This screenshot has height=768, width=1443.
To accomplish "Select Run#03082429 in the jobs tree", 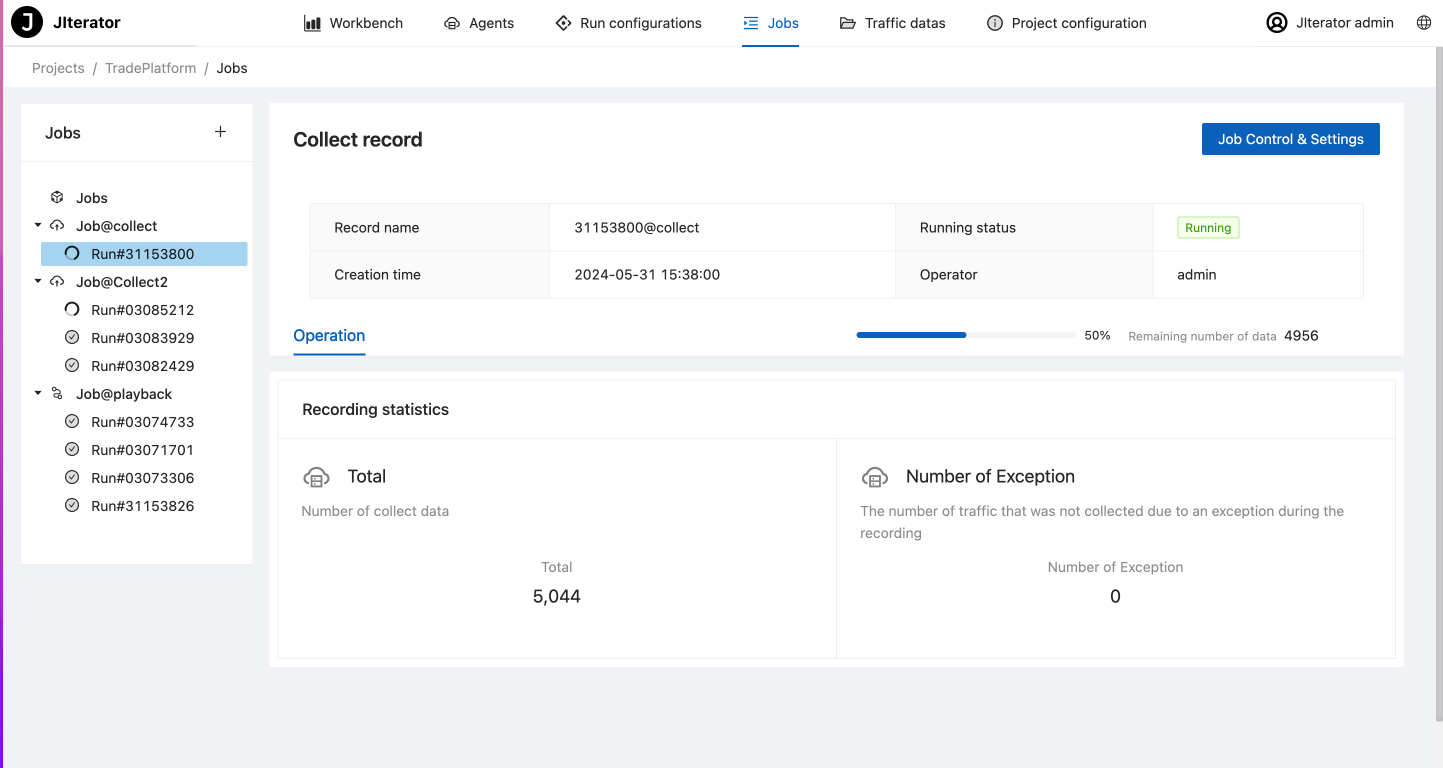I will point(143,366).
